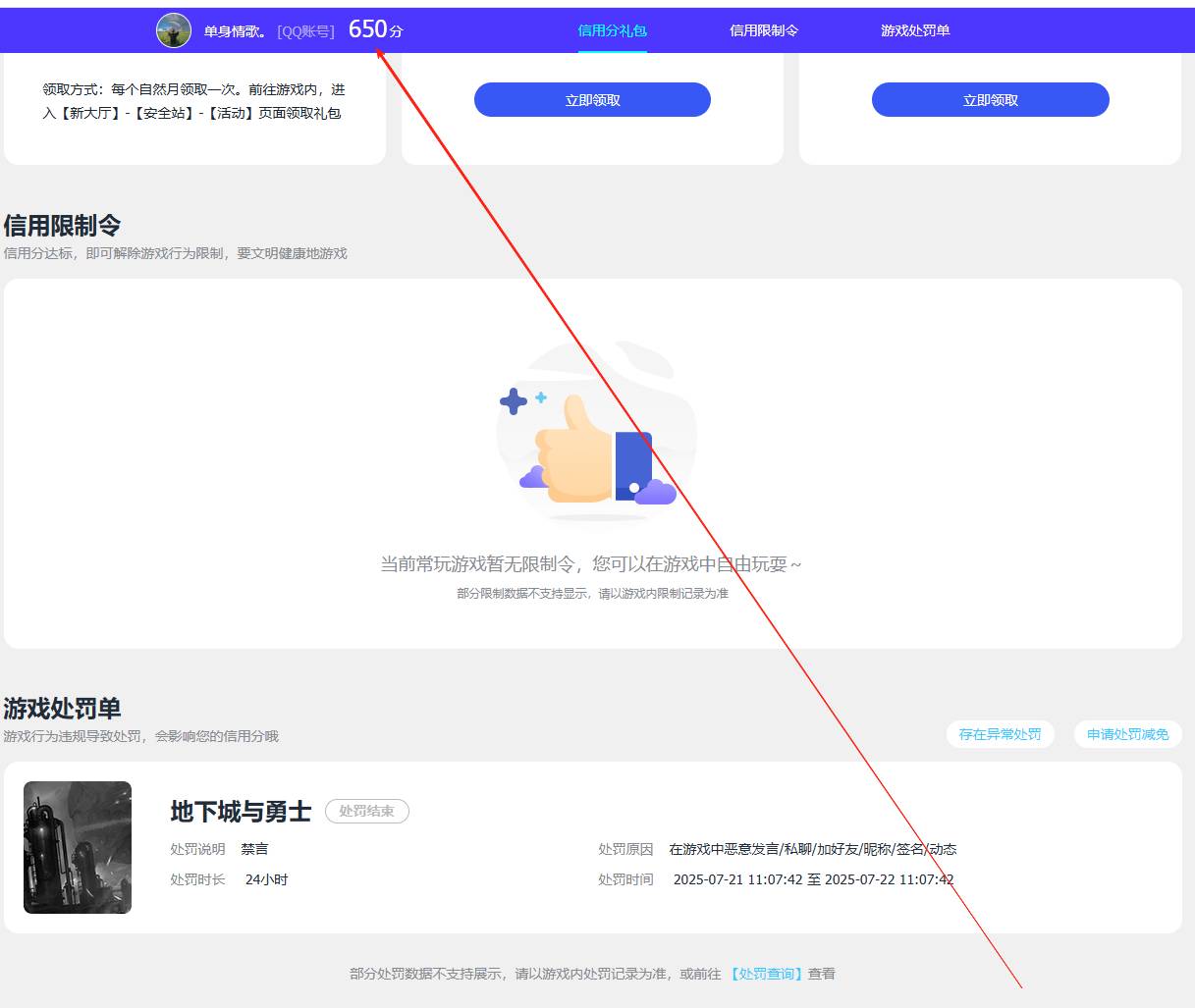Click the 存在异常处罚 pill
The width and height of the screenshot is (1195, 1008).
coord(1001,734)
